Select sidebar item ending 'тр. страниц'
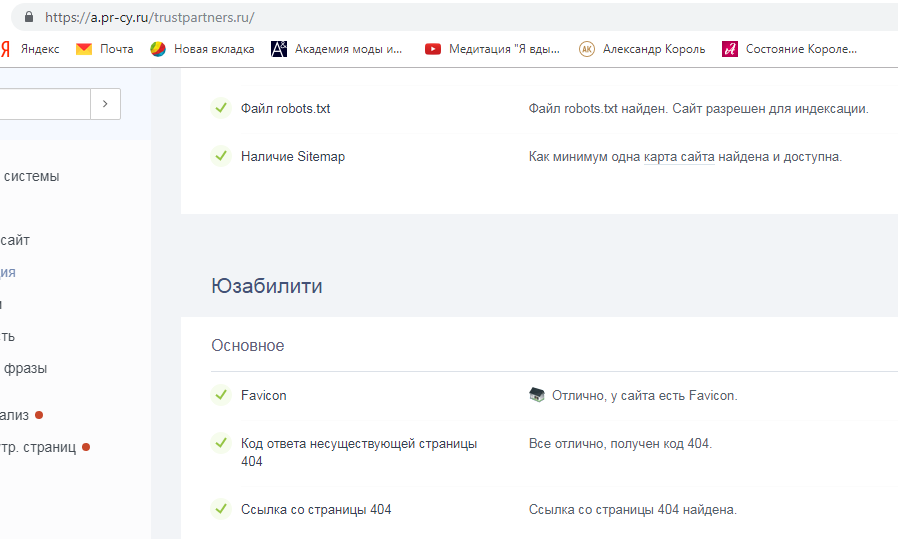Image resolution: width=898 pixels, height=539 pixels. [38, 447]
